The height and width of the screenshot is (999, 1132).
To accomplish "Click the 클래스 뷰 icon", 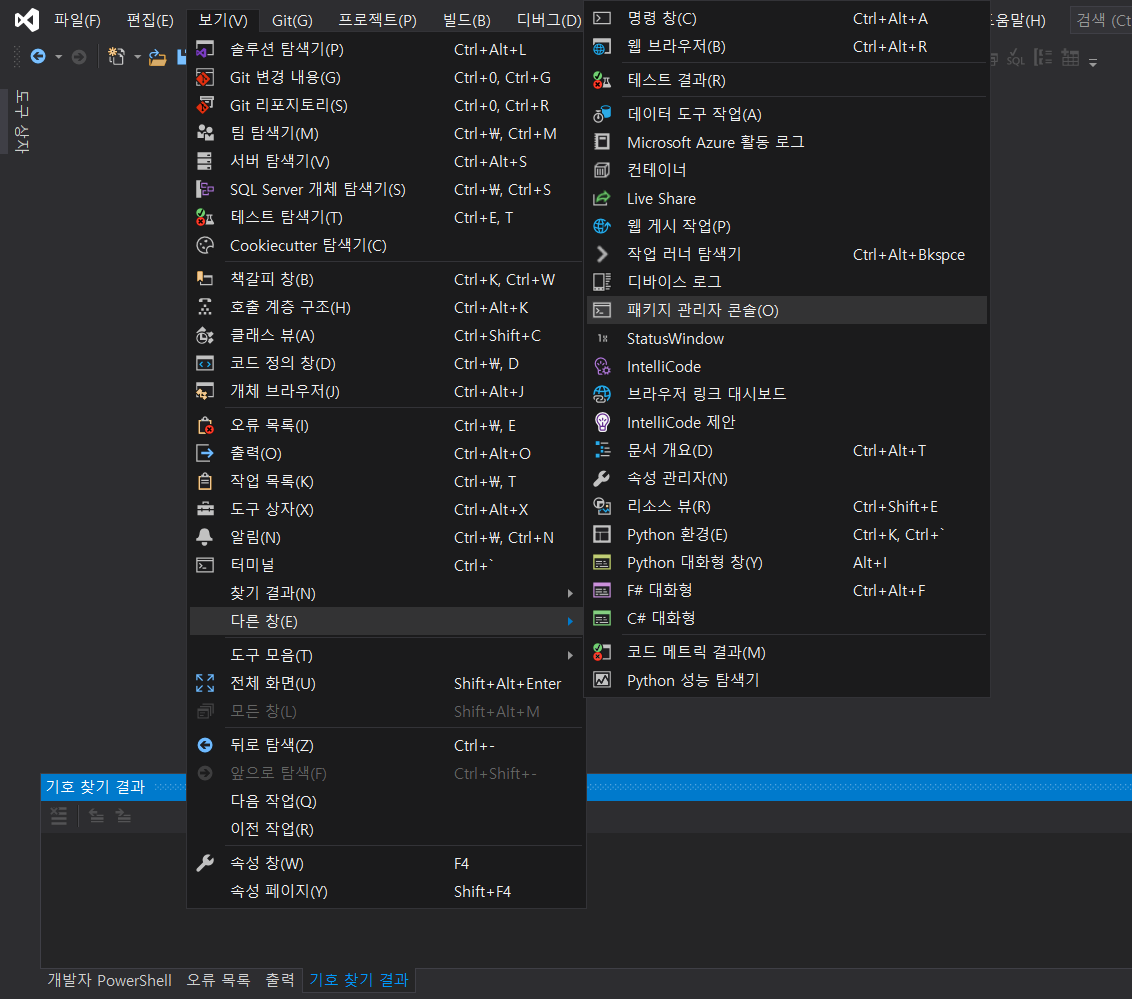I will tap(205, 336).
